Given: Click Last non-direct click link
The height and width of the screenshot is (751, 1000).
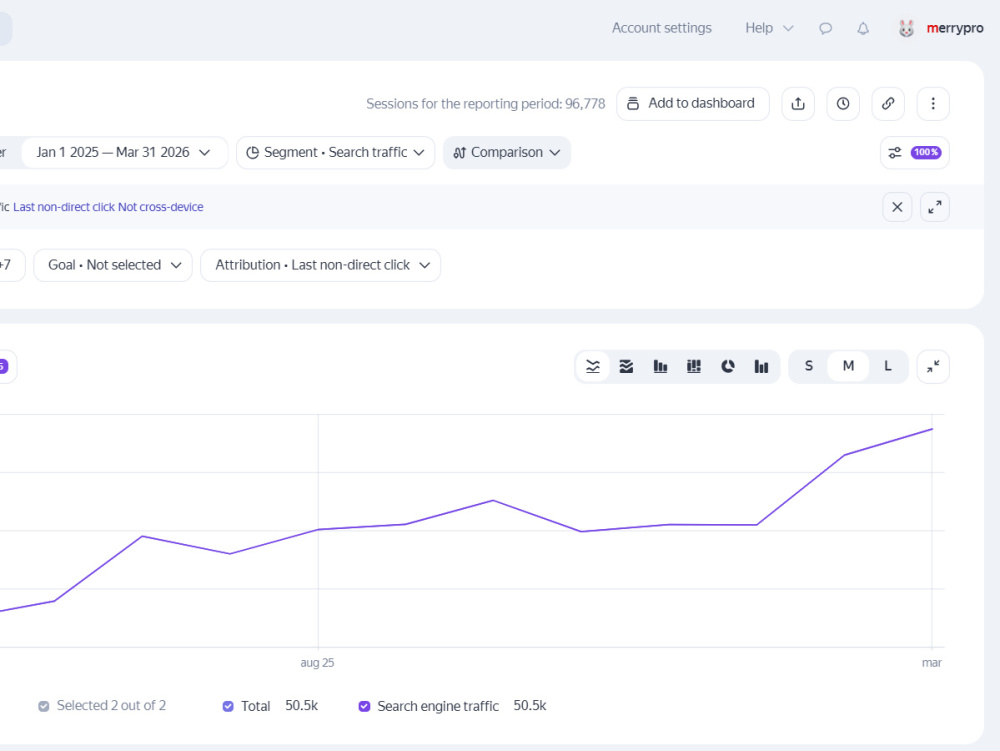Looking at the screenshot, I should (64, 207).
